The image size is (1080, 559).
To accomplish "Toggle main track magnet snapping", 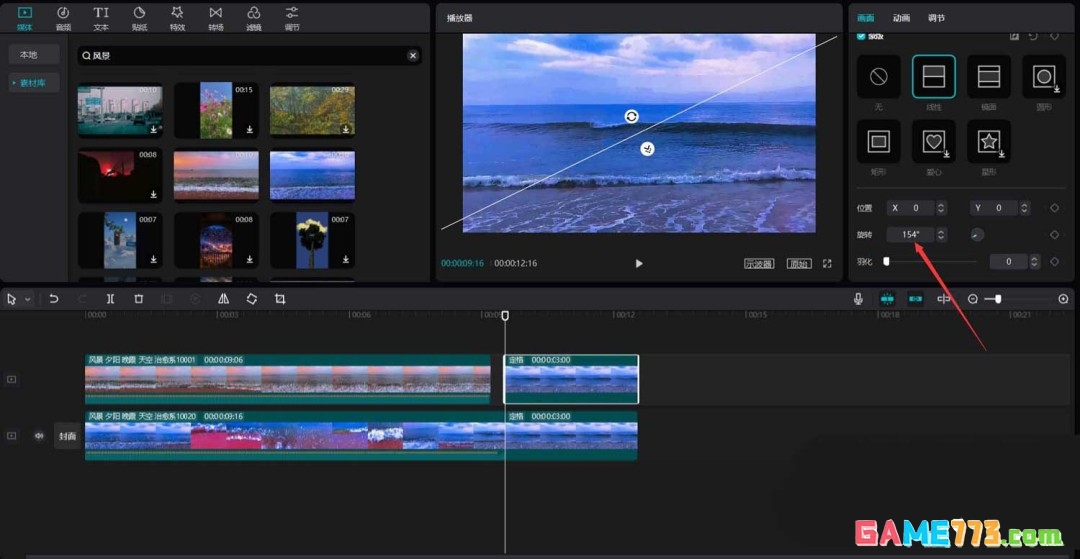I will click(x=887, y=299).
